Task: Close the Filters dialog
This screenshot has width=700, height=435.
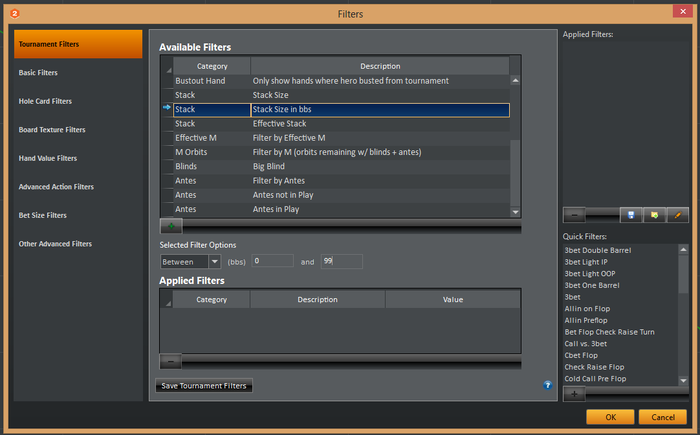Action: click(x=683, y=12)
